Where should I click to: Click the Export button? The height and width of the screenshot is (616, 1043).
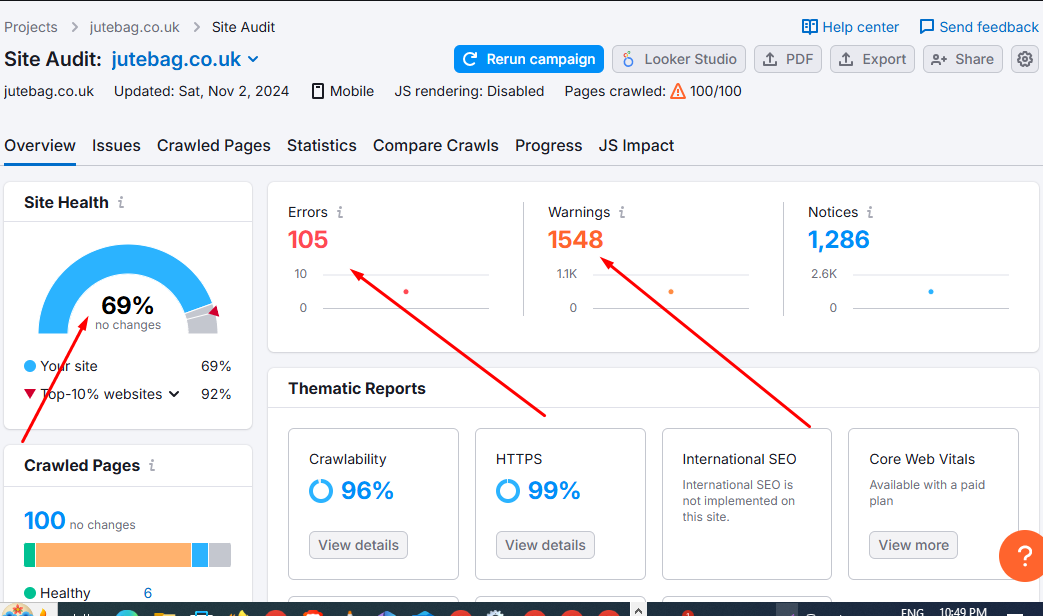point(873,59)
